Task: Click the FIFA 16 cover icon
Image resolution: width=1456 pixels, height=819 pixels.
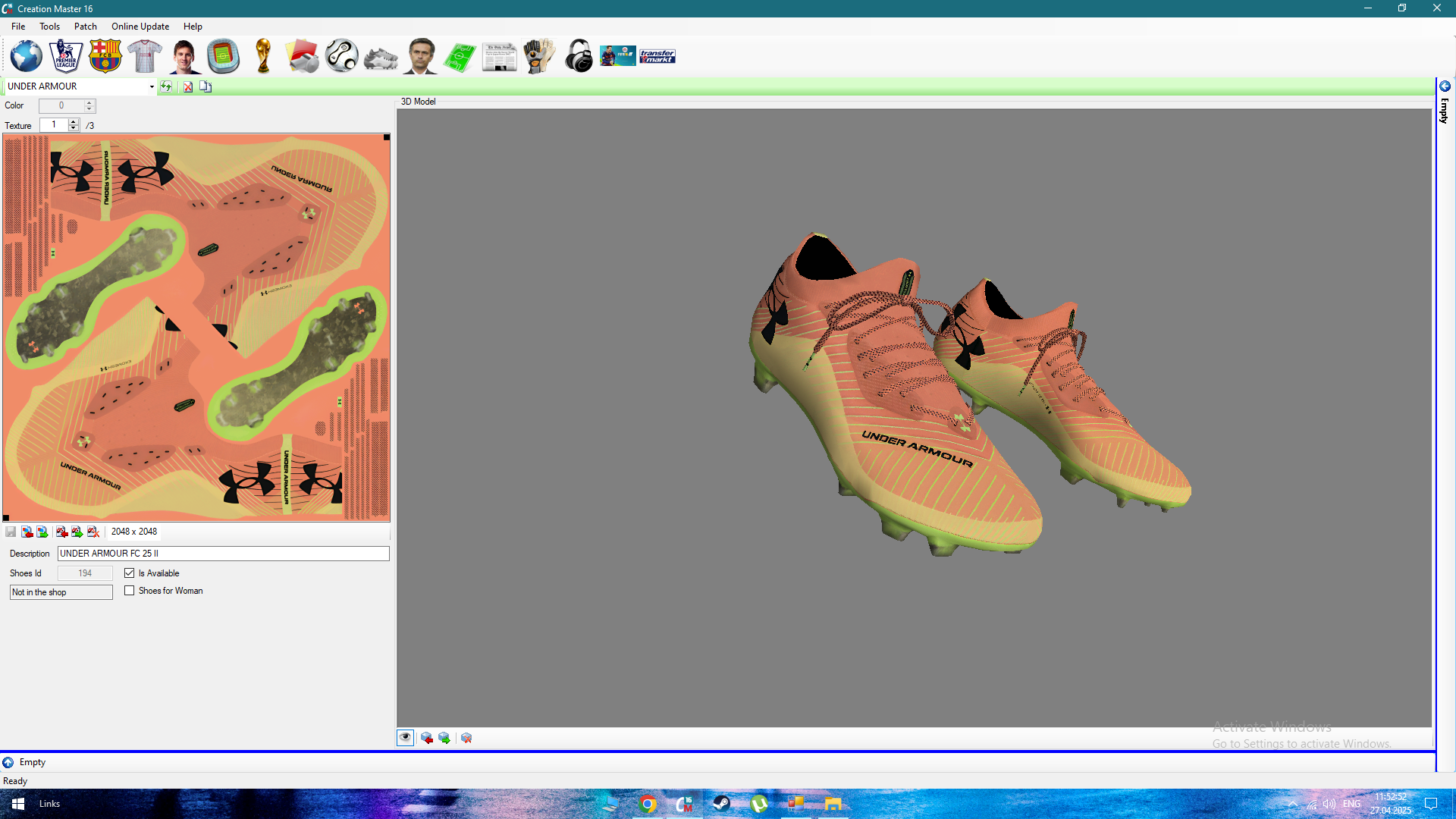Action: pos(618,56)
